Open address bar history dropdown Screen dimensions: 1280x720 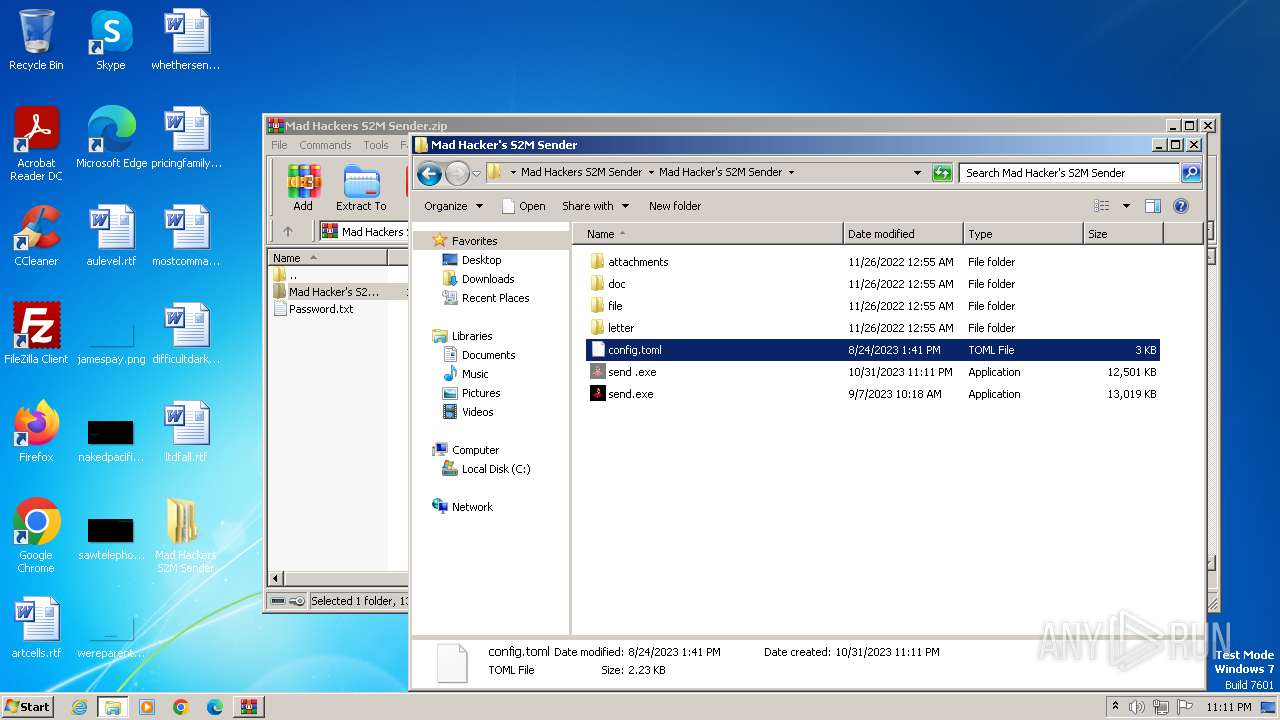[x=917, y=173]
